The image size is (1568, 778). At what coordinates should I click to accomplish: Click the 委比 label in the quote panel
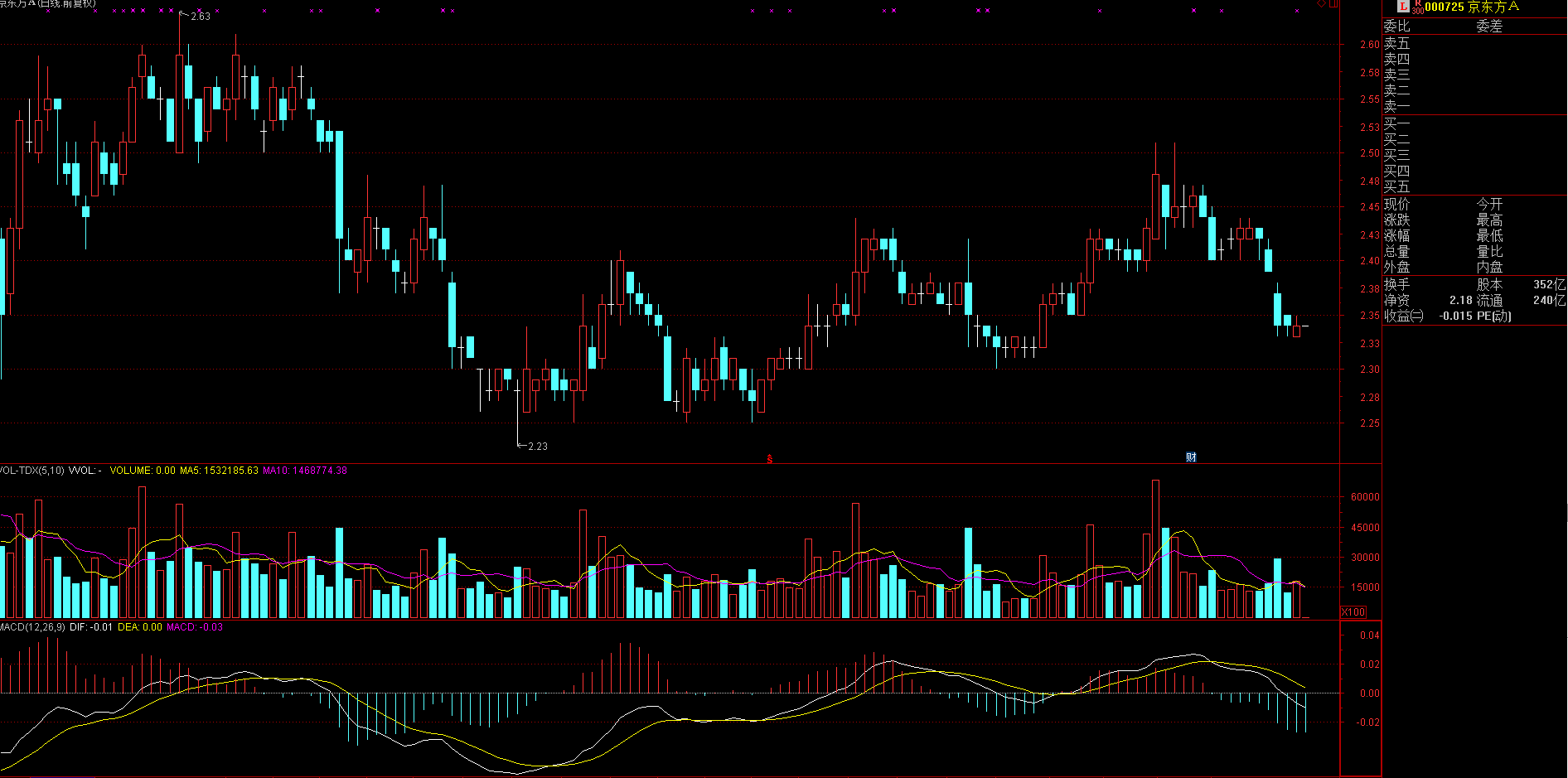pos(1396,27)
